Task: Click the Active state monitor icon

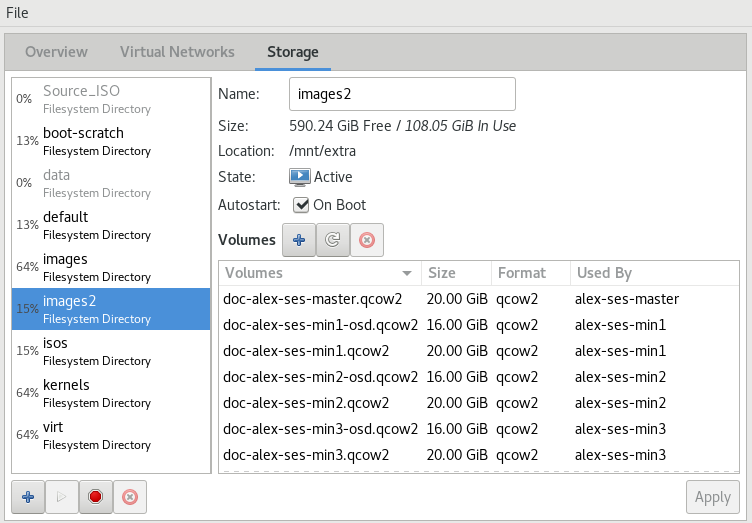Action: point(300,177)
